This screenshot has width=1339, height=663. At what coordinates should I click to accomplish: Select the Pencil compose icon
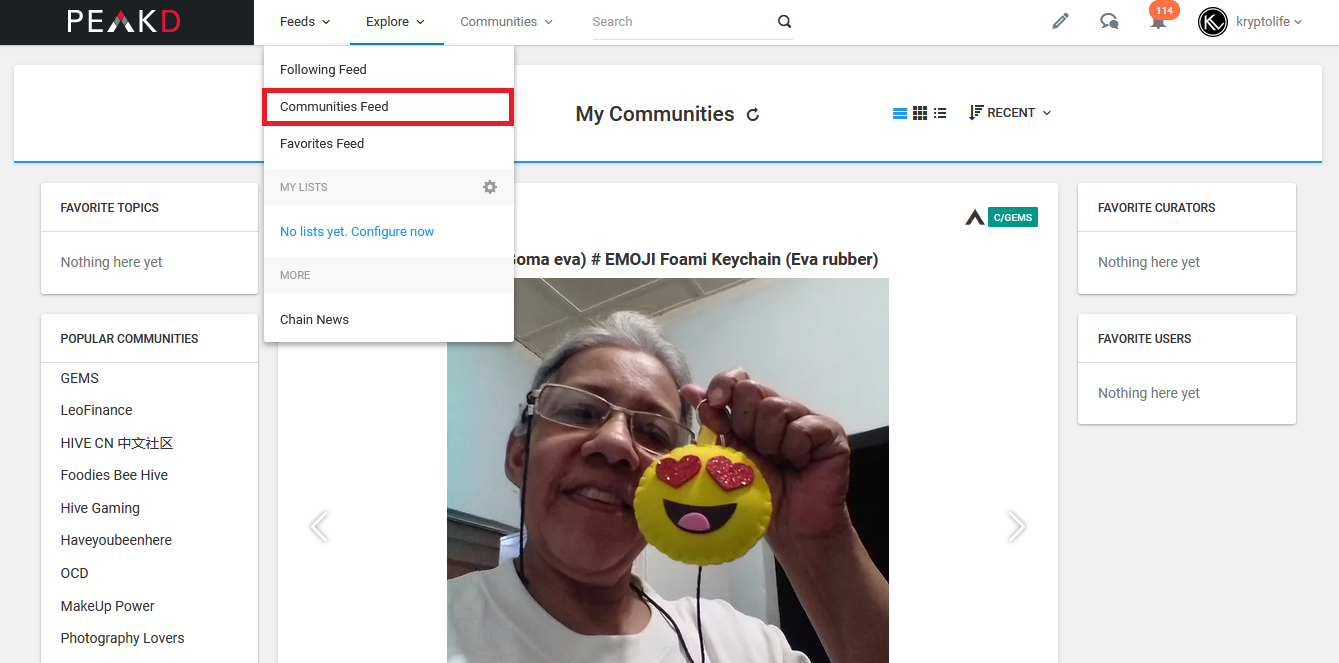pyautogui.click(x=1060, y=21)
